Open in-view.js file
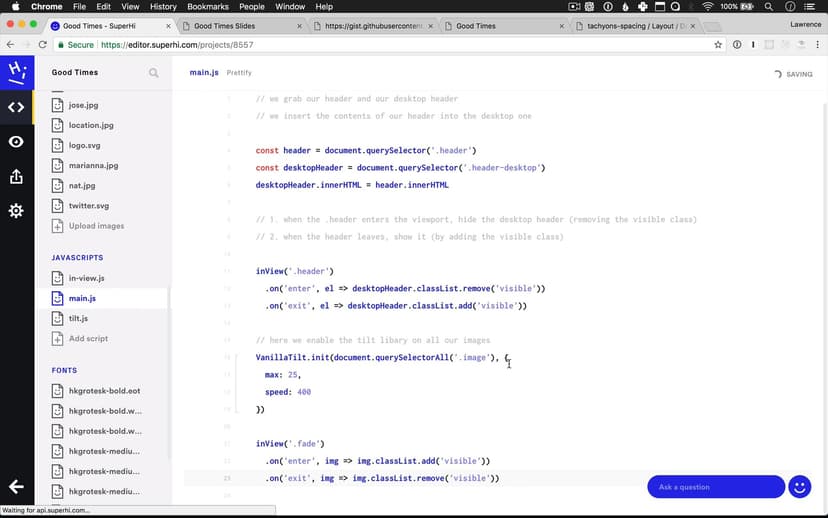The height and width of the screenshot is (518, 828). pos(86,278)
